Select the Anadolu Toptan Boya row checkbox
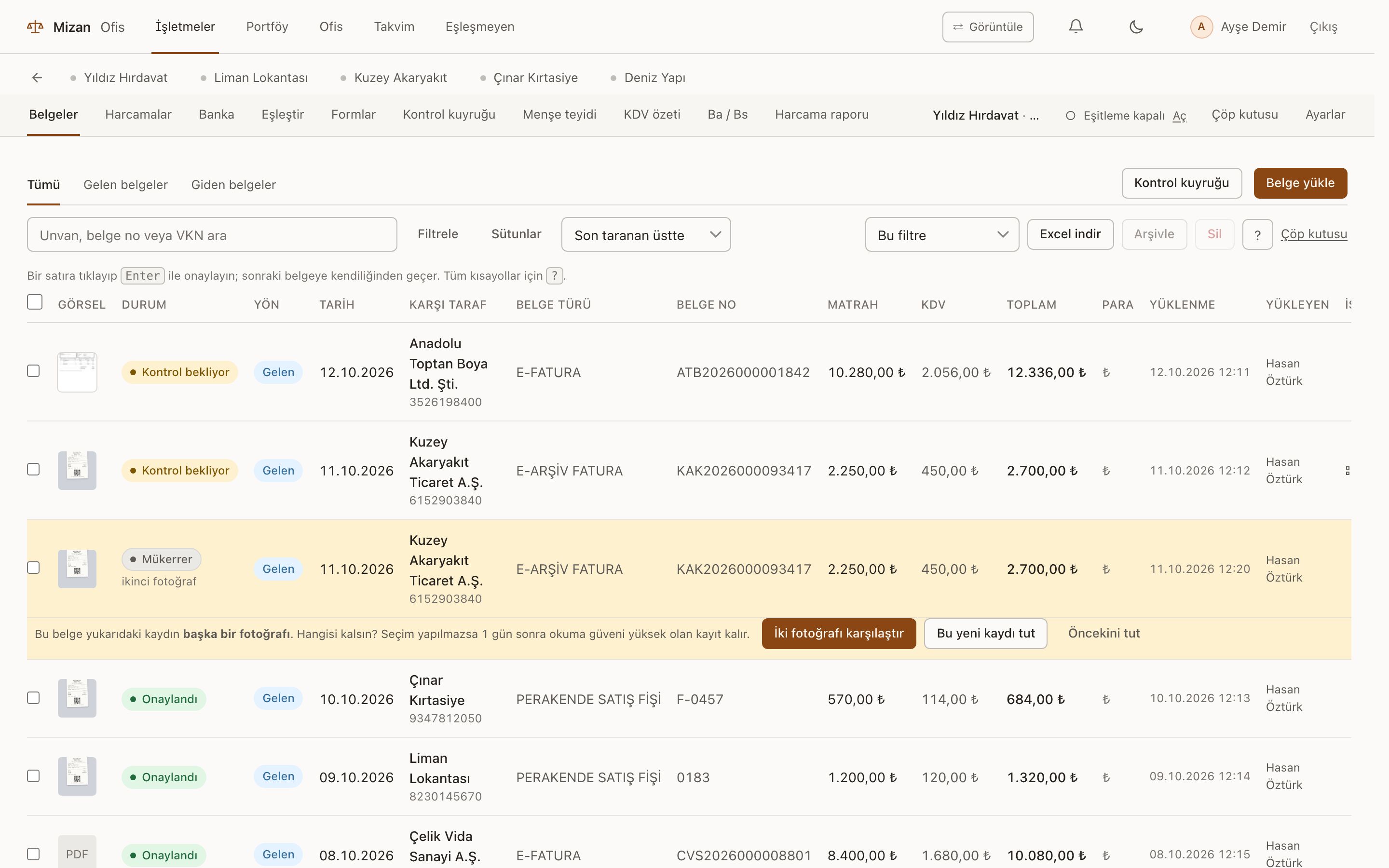 33,371
